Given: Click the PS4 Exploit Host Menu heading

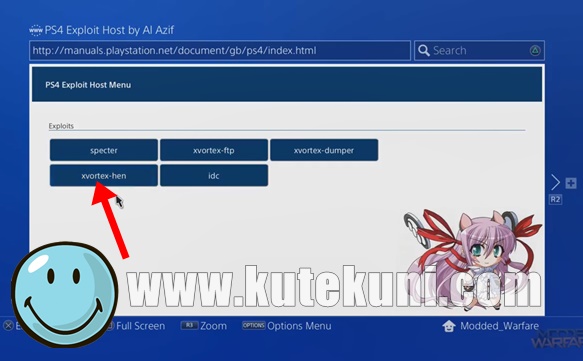Looking at the screenshot, I should coord(88,85).
